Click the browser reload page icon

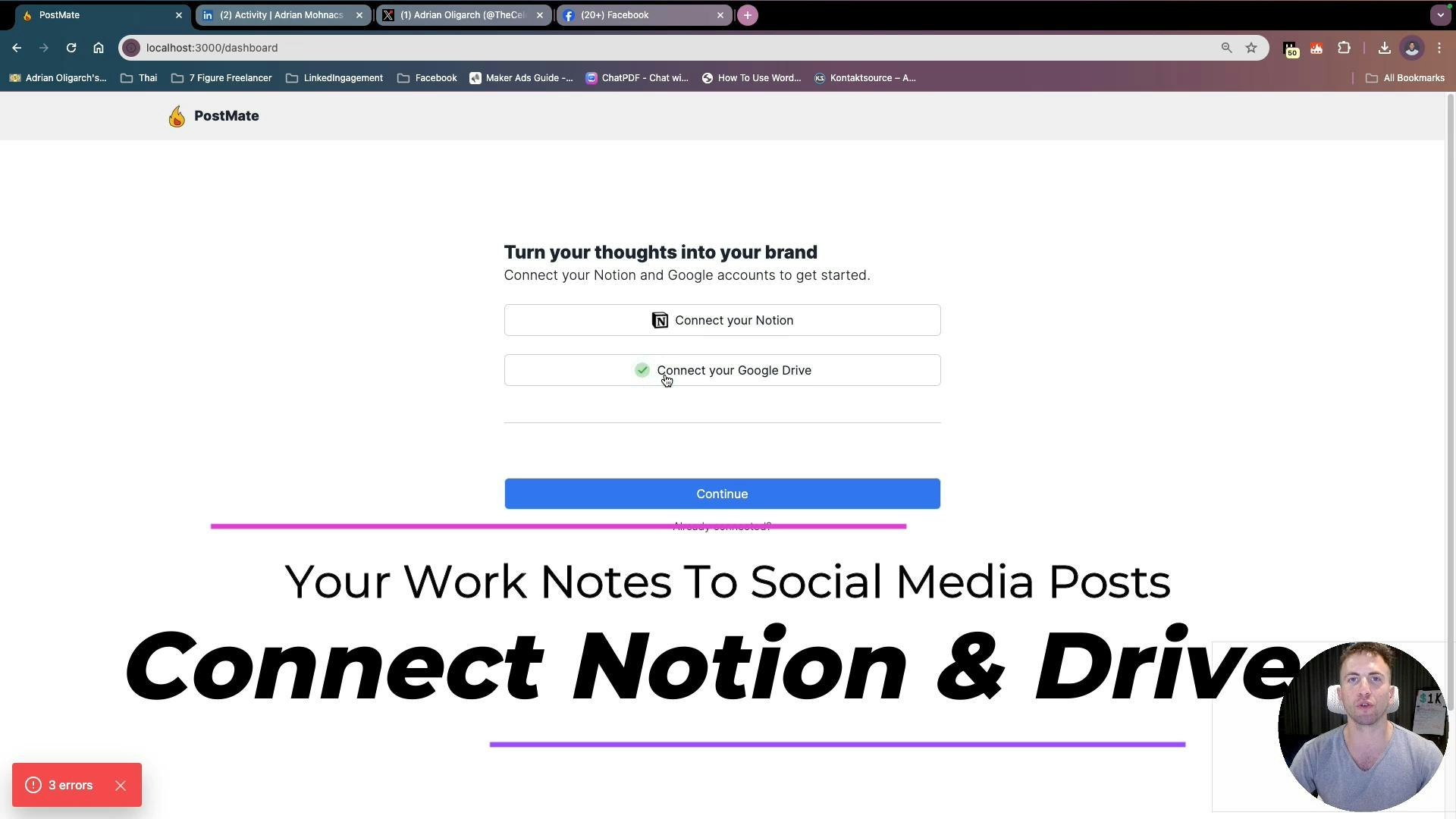pos(71,48)
